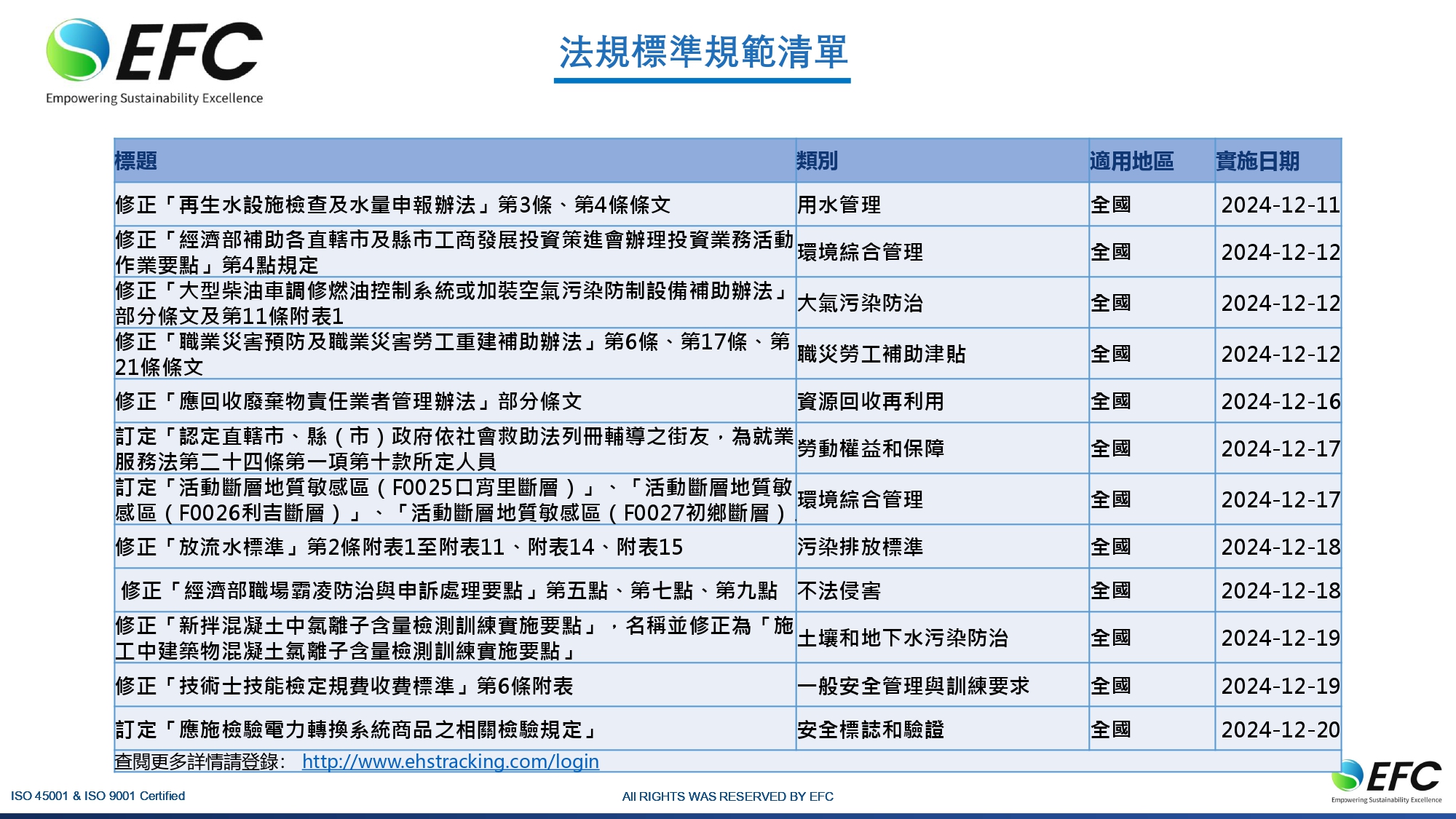The height and width of the screenshot is (819, 1456).
Task: Select the 再生水設施檢查及水量申報辦法 title cell
Action: 455,205
